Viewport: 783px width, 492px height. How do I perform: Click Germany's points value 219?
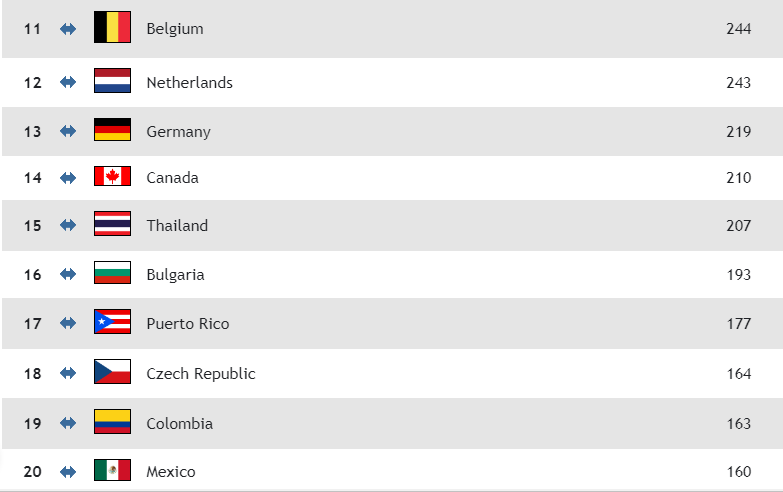tap(738, 132)
